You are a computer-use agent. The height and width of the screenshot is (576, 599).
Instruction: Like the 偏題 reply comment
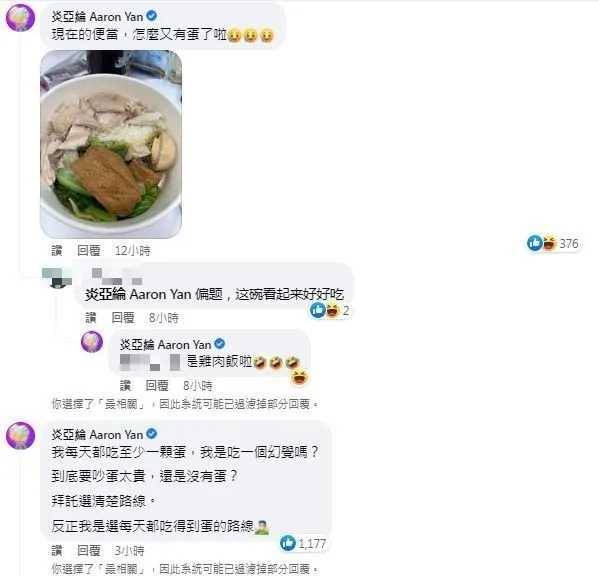click(x=91, y=318)
